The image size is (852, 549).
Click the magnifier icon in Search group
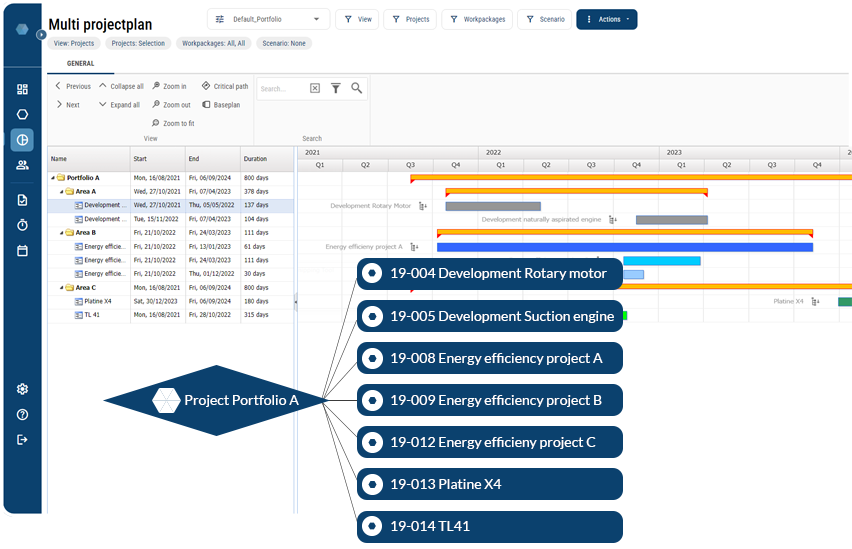(x=356, y=88)
